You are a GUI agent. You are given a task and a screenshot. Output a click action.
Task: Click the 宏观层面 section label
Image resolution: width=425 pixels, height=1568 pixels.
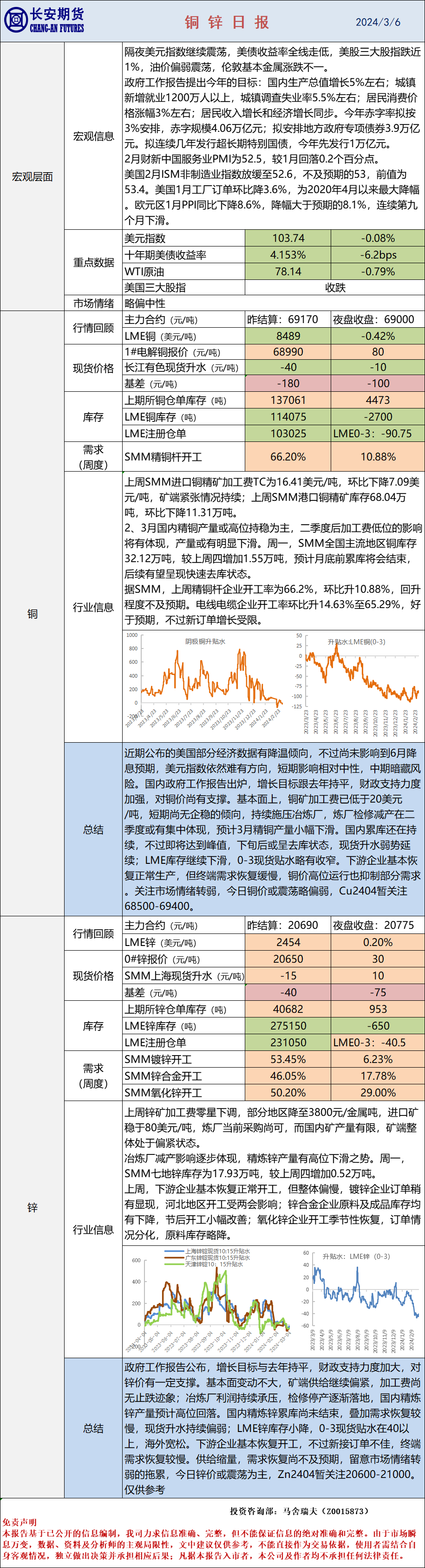(32, 176)
